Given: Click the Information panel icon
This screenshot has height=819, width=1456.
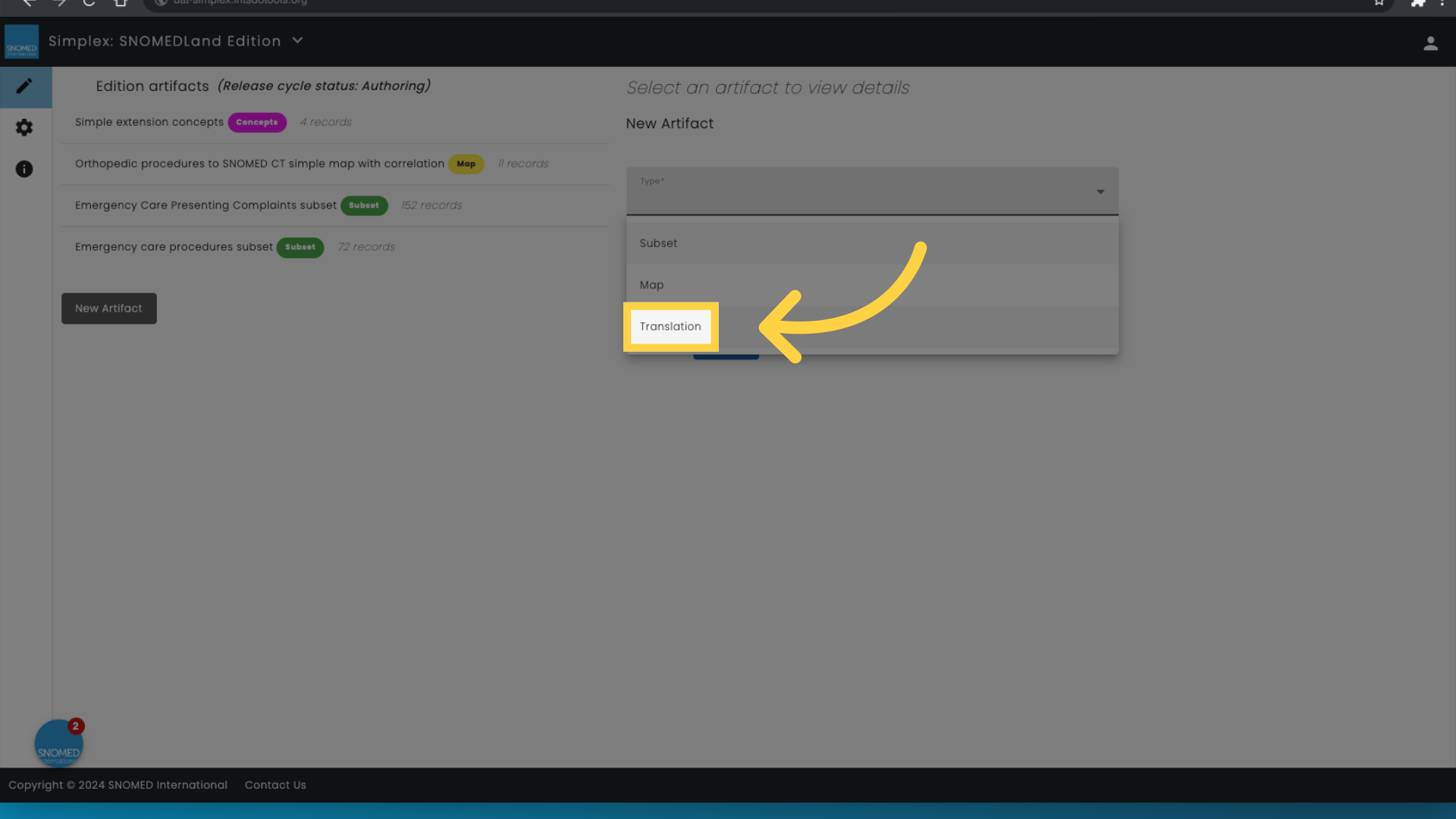Looking at the screenshot, I should (24, 169).
